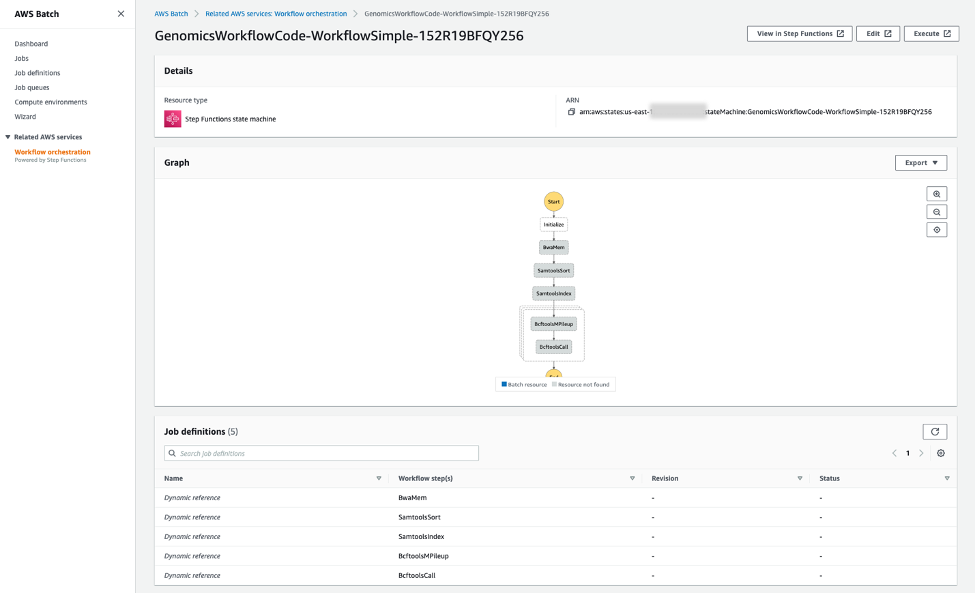The image size is (977, 593).
Task: Open Job definitions in the sidebar
Action: pyautogui.click(x=37, y=73)
